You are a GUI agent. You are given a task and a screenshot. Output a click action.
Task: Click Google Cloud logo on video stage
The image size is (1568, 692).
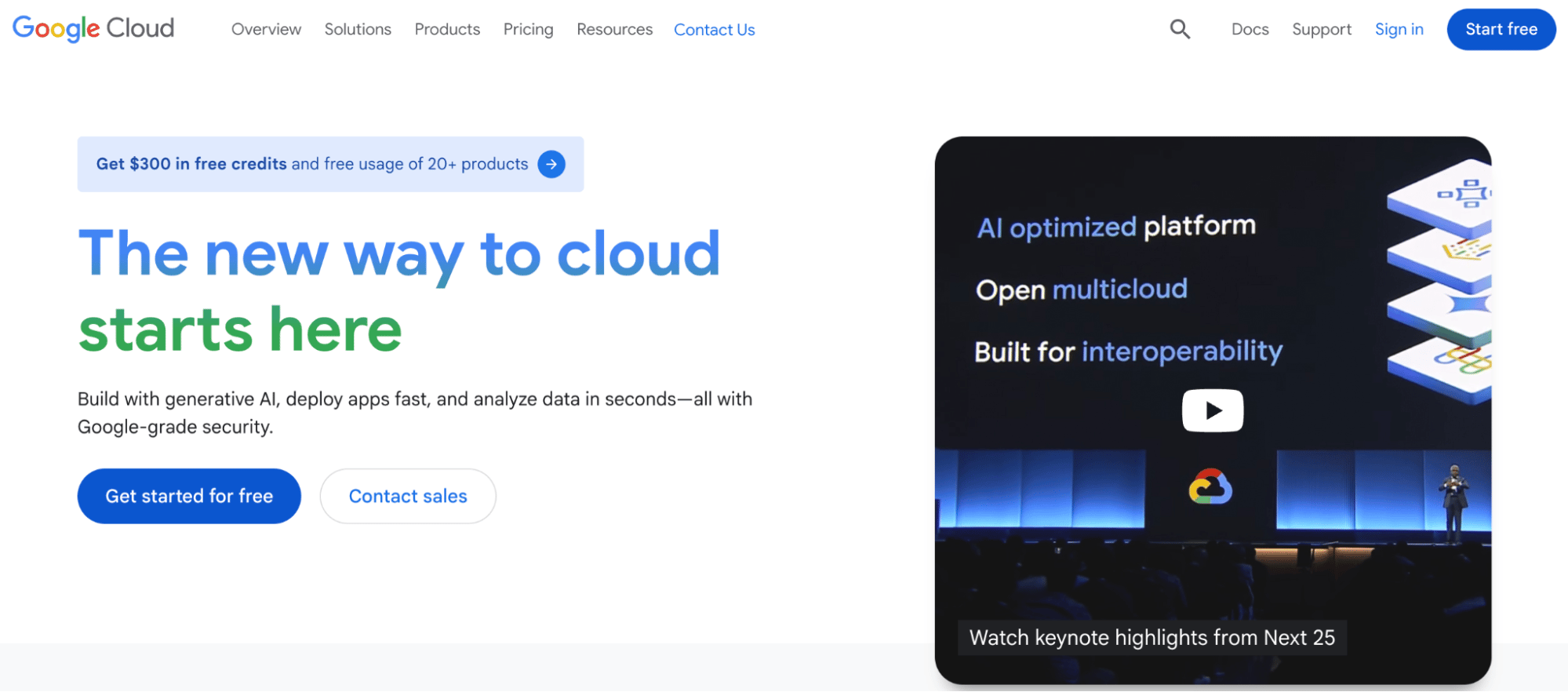click(x=1210, y=486)
